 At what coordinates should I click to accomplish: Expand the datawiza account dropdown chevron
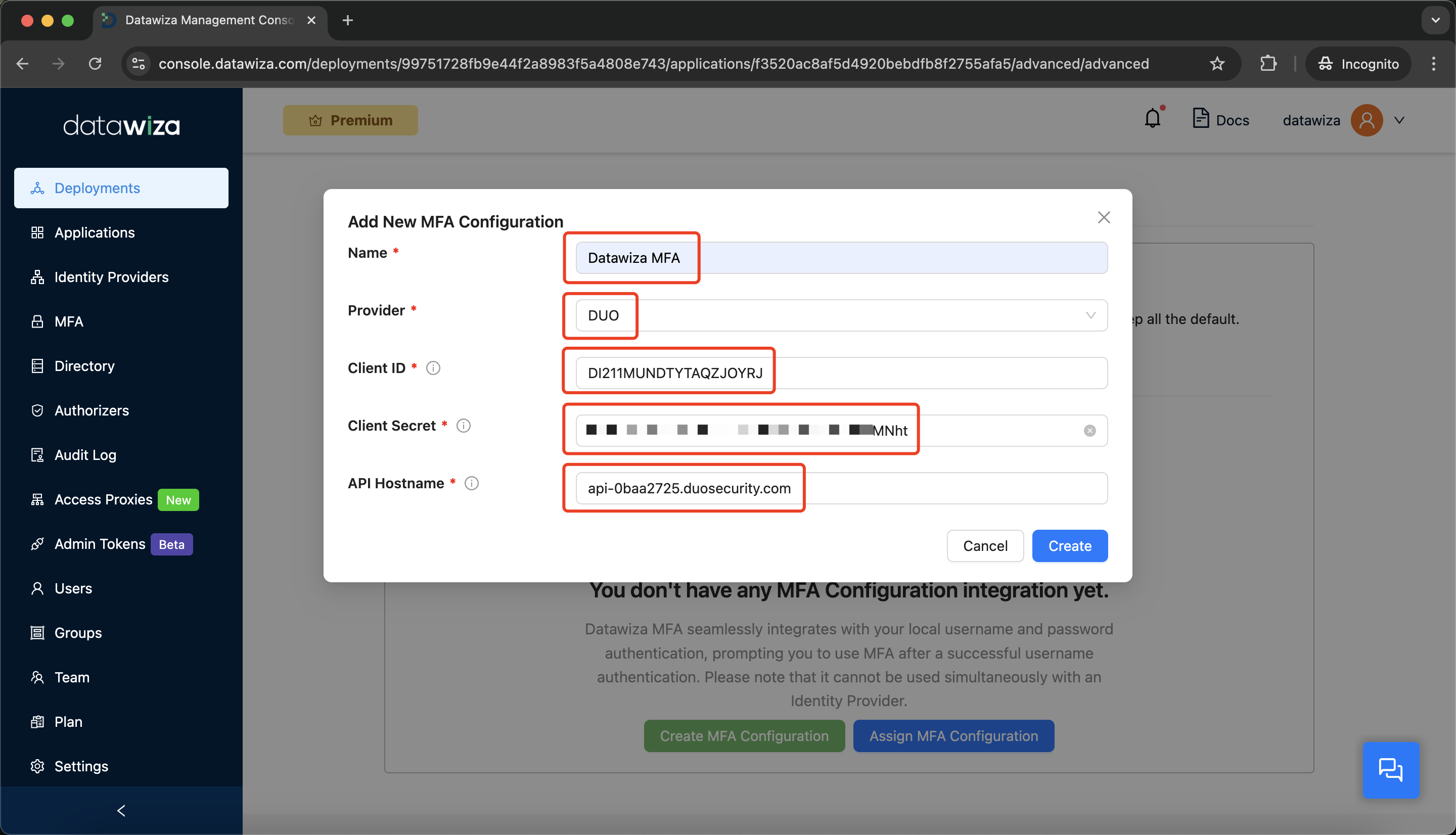click(x=1399, y=120)
